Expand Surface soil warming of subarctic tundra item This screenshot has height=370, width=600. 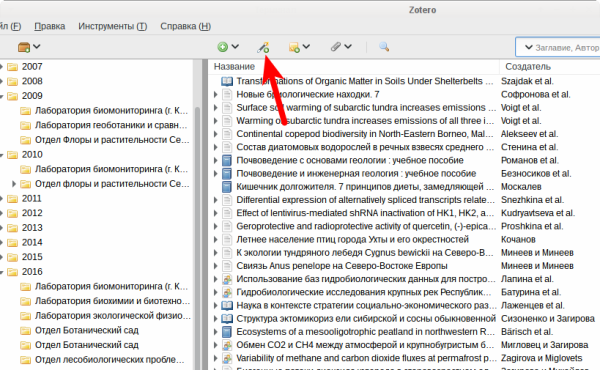click(x=215, y=108)
